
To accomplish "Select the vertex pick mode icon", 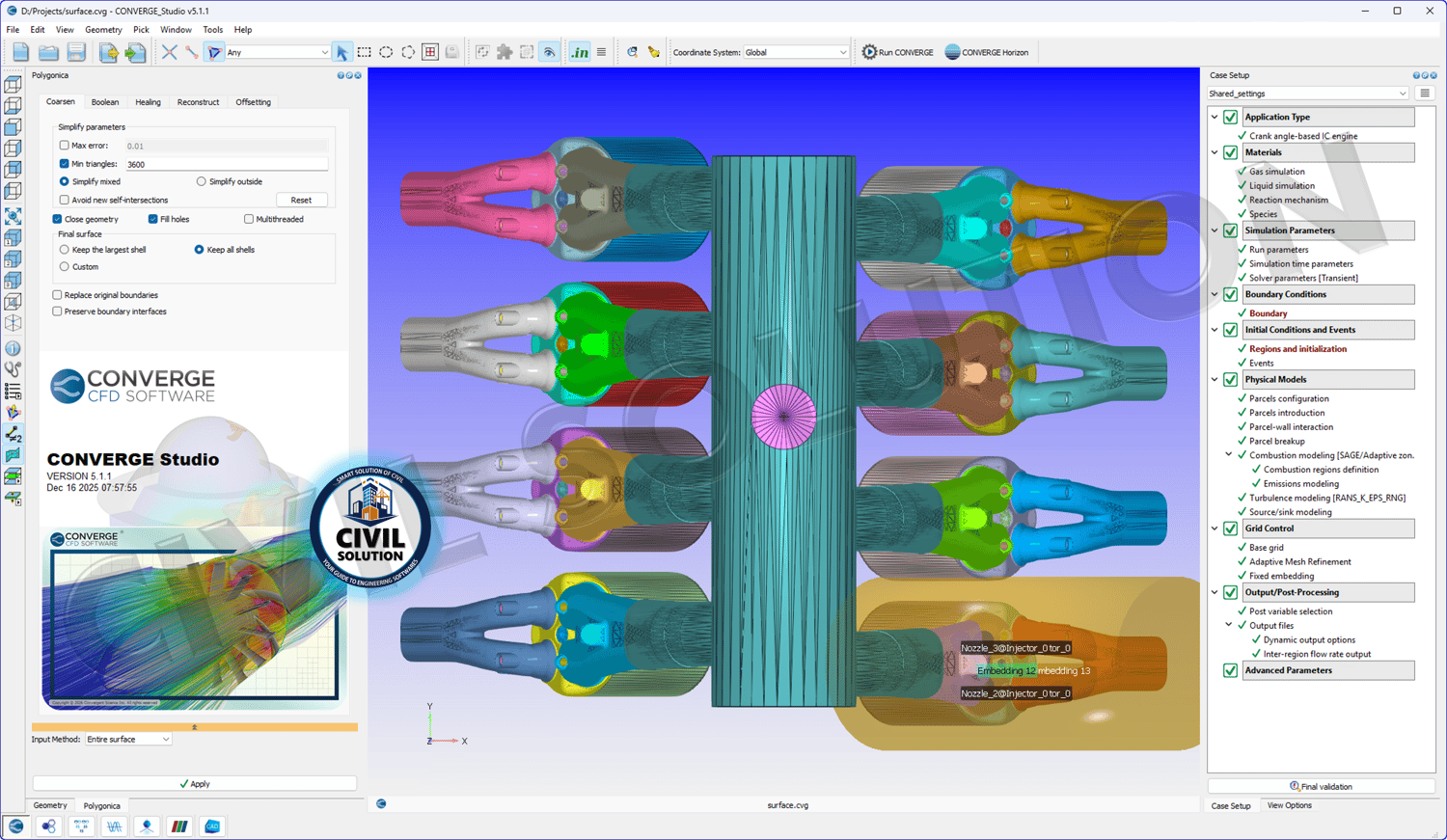I will coord(170,52).
